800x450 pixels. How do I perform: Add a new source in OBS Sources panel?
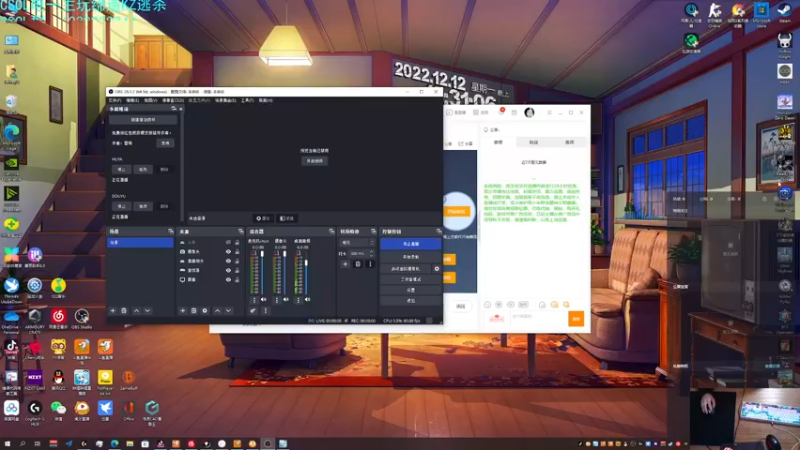(182, 310)
